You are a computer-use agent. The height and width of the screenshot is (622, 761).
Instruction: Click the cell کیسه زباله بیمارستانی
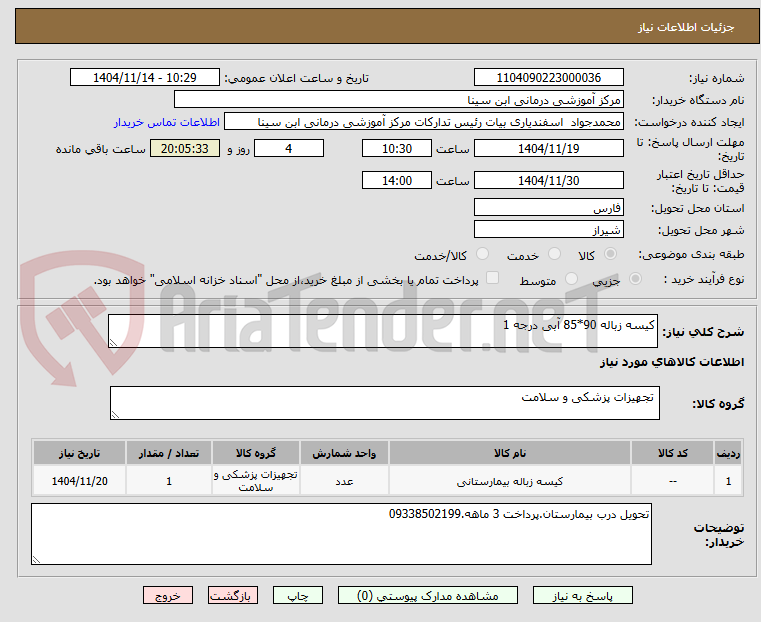click(510, 481)
